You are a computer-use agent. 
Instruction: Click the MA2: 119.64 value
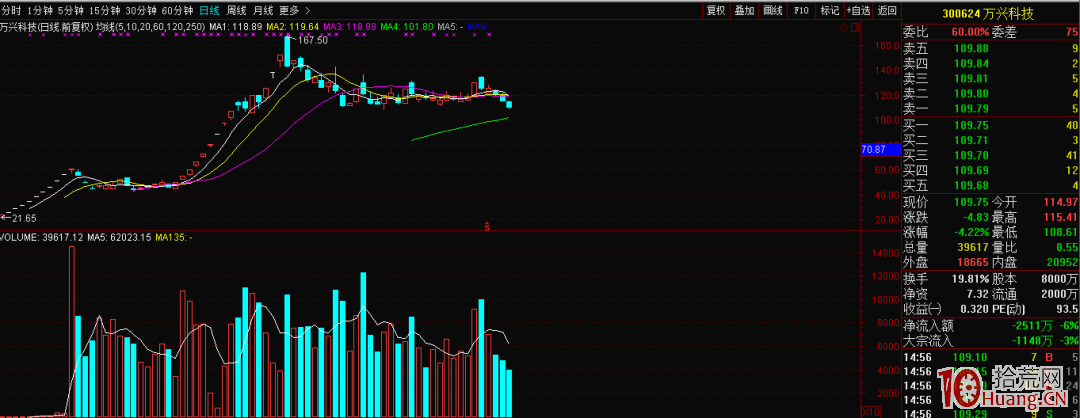pyautogui.click(x=294, y=27)
